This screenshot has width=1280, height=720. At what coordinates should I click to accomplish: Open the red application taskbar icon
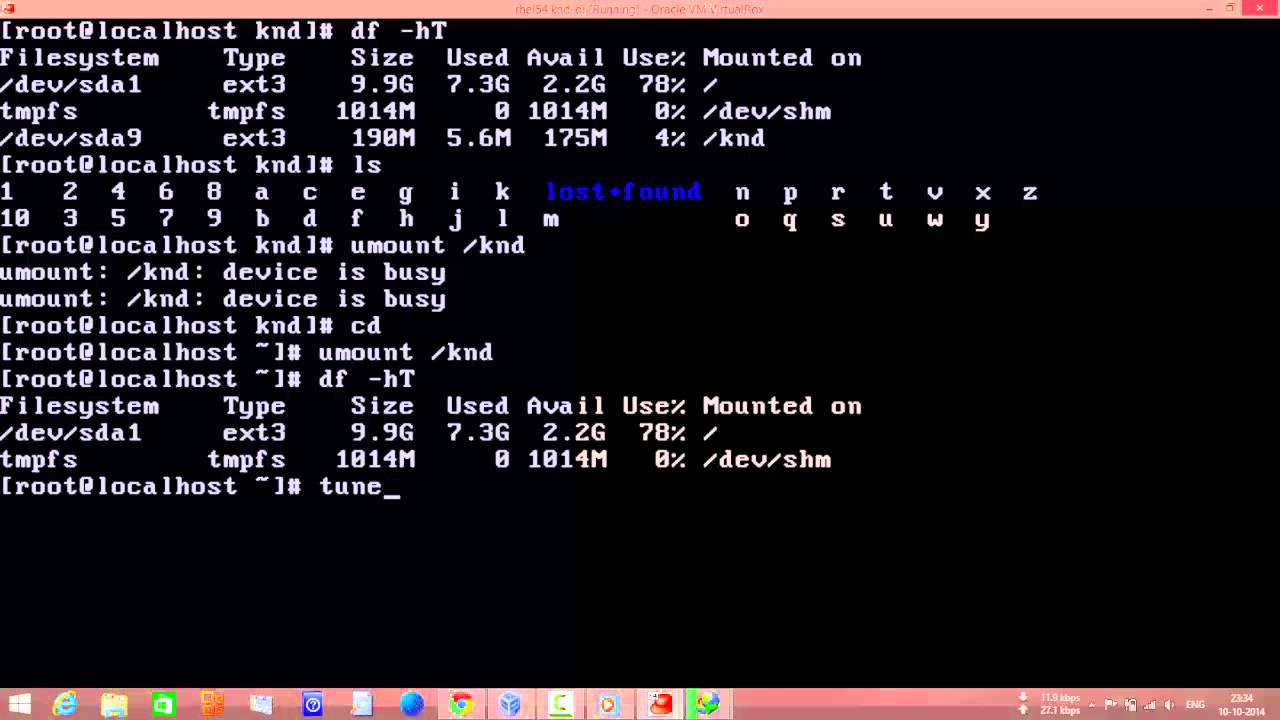click(659, 705)
